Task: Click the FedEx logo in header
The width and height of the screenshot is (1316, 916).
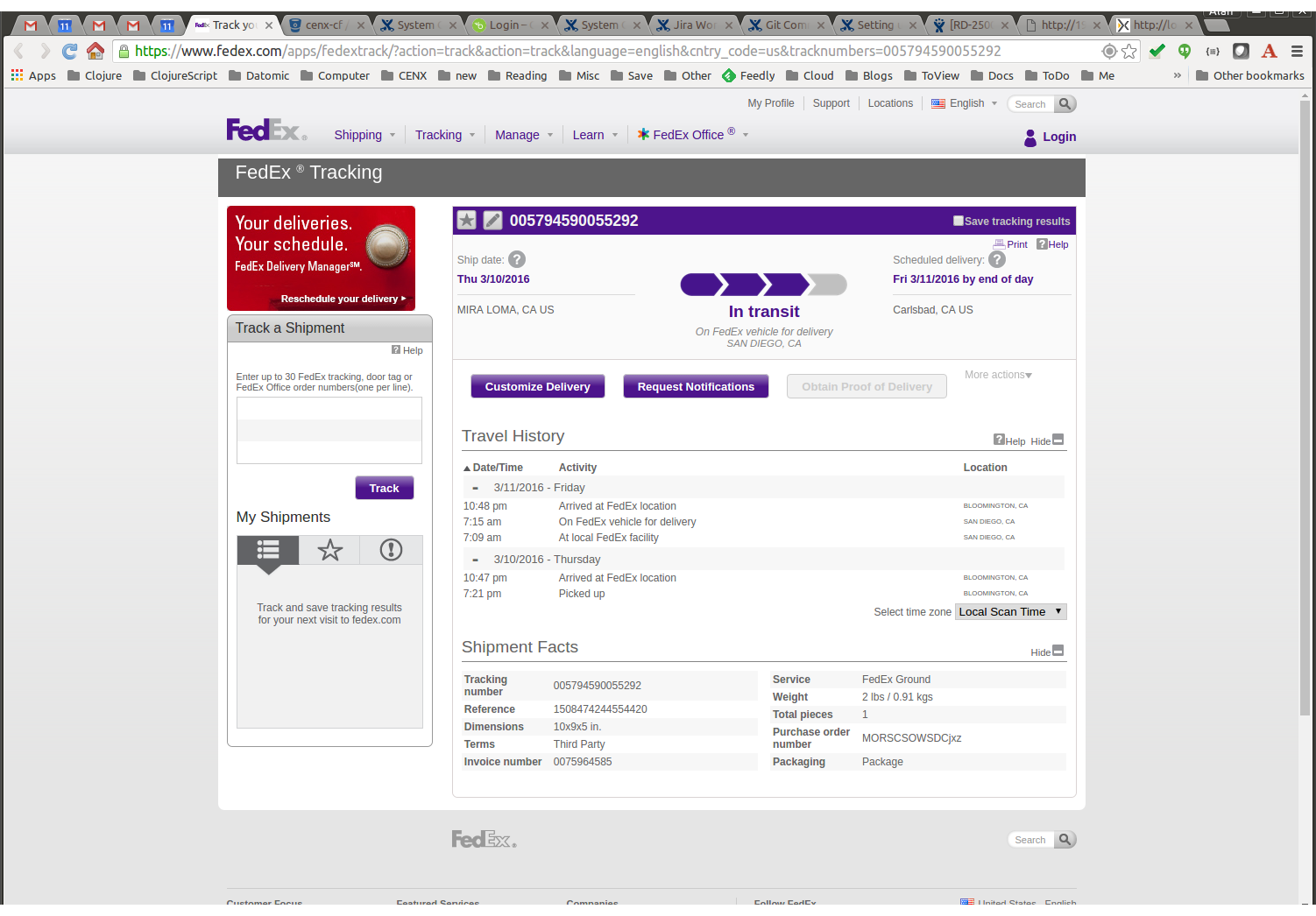Action: coord(266,130)
